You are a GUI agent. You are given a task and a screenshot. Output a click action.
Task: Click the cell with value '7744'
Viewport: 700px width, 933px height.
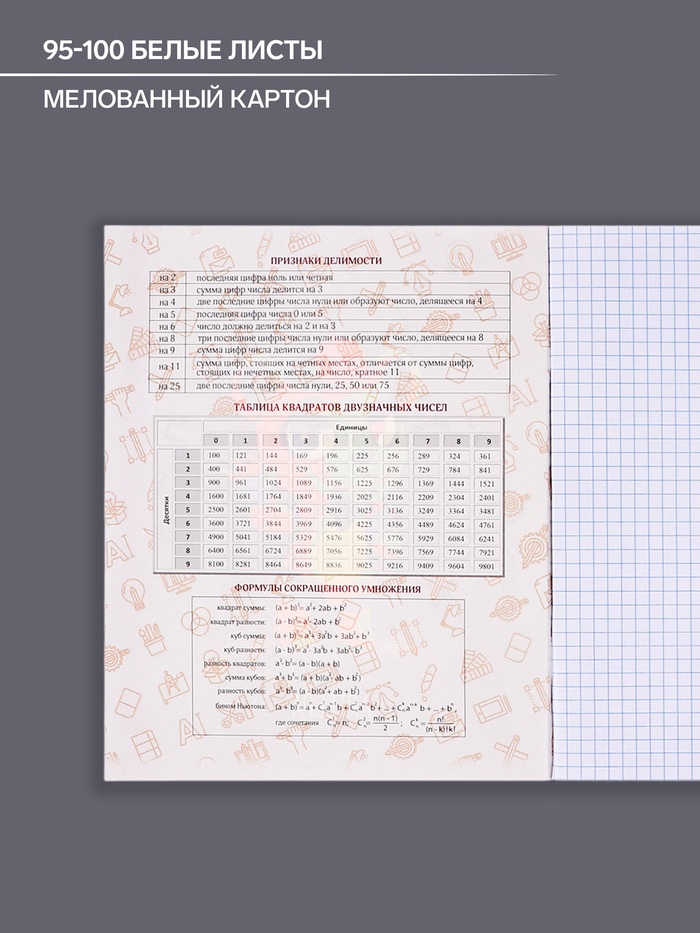pos(456,552)
